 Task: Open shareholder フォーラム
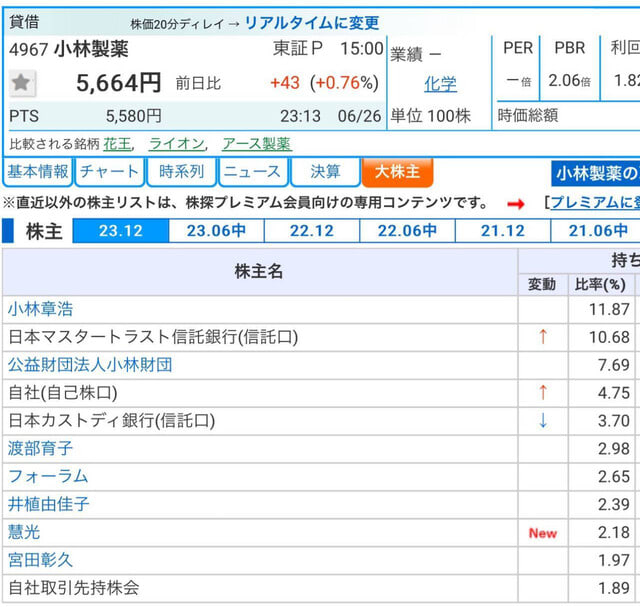48,476
